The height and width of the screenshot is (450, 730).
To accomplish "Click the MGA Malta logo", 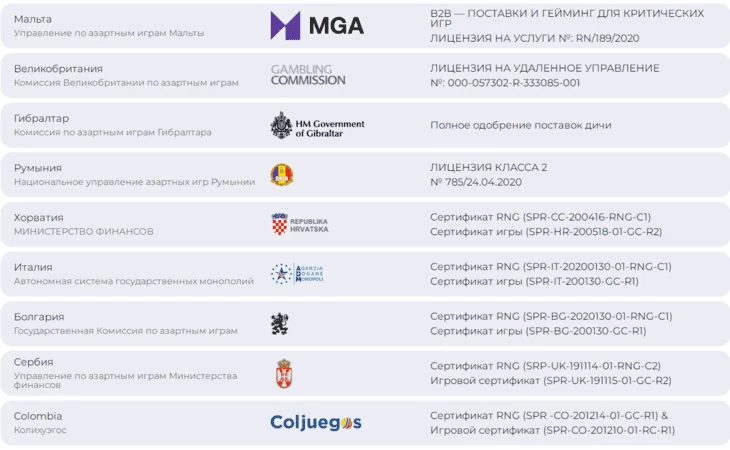I will coord(317,26).
